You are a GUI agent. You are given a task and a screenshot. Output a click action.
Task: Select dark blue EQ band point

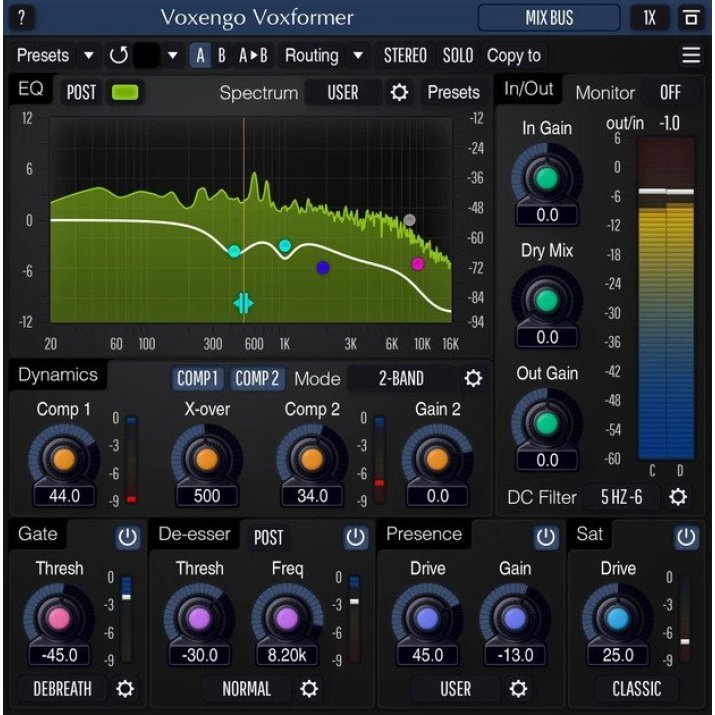(323, 268)
